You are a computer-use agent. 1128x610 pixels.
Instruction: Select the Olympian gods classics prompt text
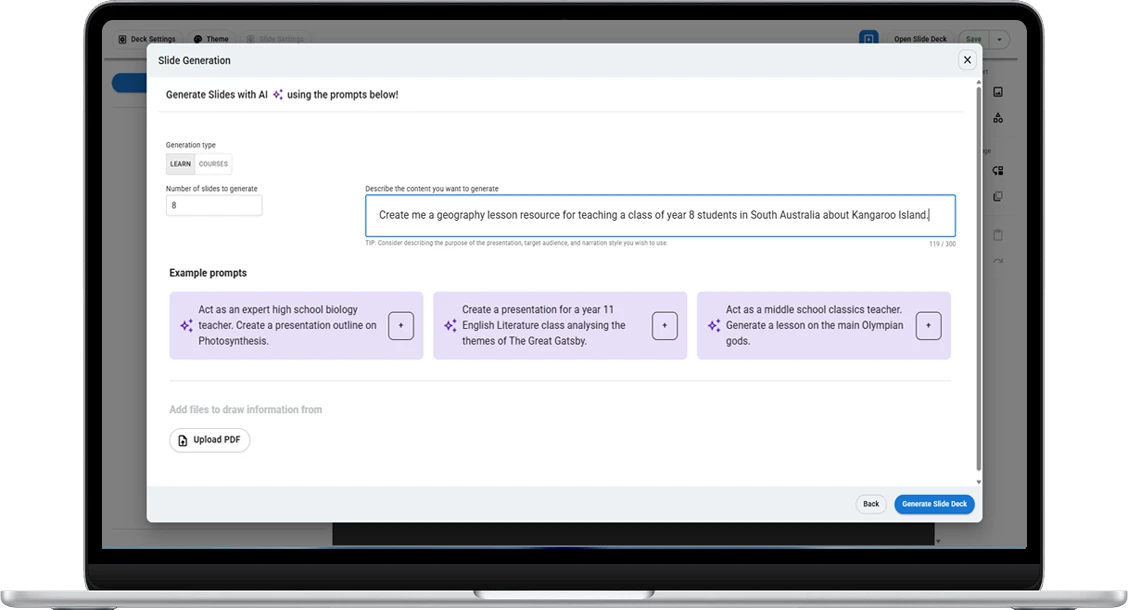click(814, 325)
